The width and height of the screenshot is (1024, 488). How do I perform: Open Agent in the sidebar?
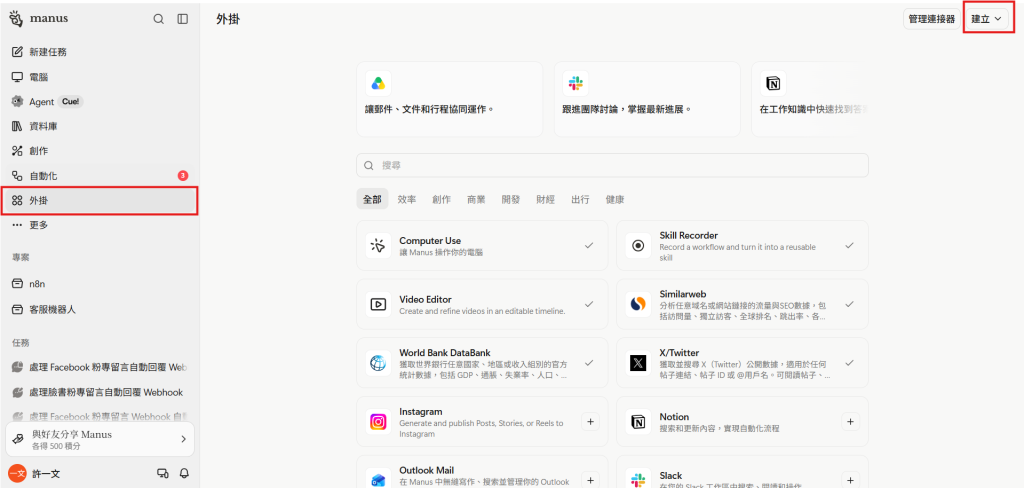pyautogui.click(x=99, y=102)
